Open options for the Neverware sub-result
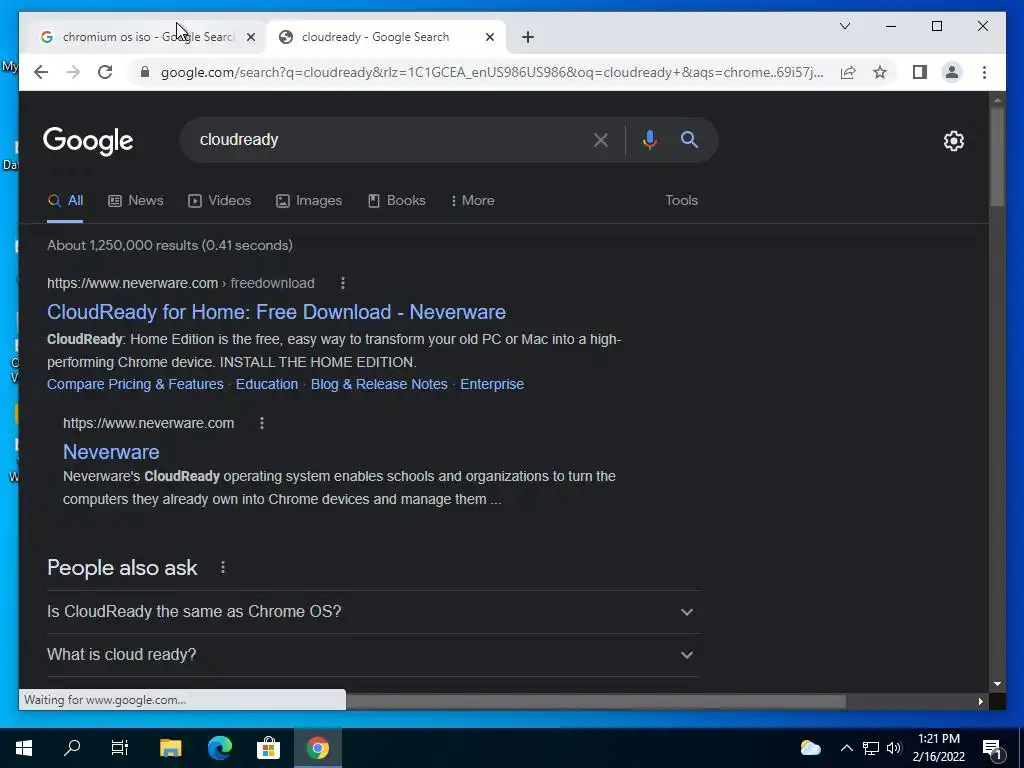Screen dimensions: 1024x768 click(262, 423)
